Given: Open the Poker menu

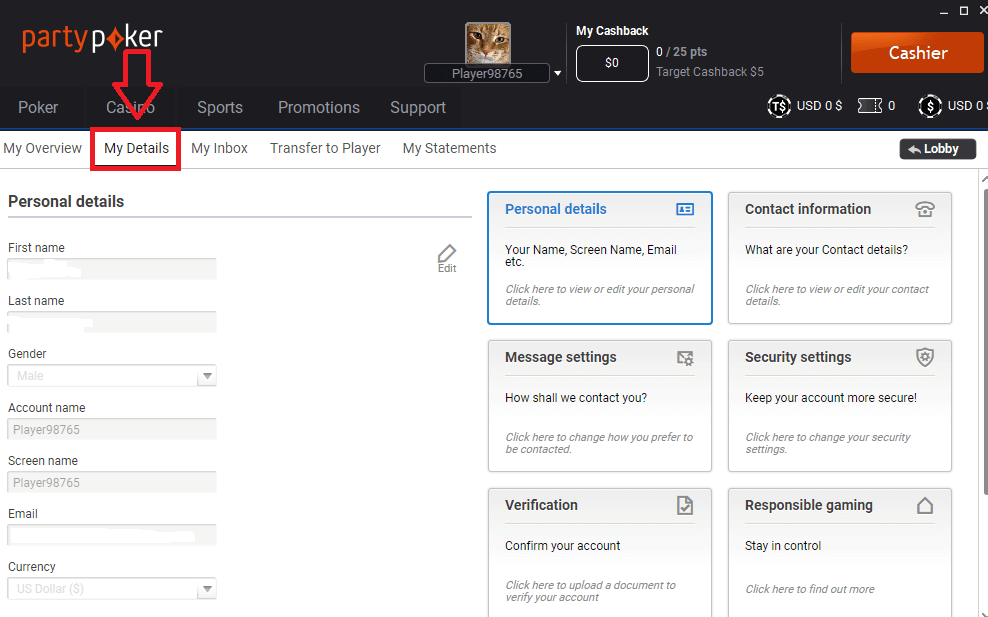Looking at the screenshot, I should (x=38, y=108).
